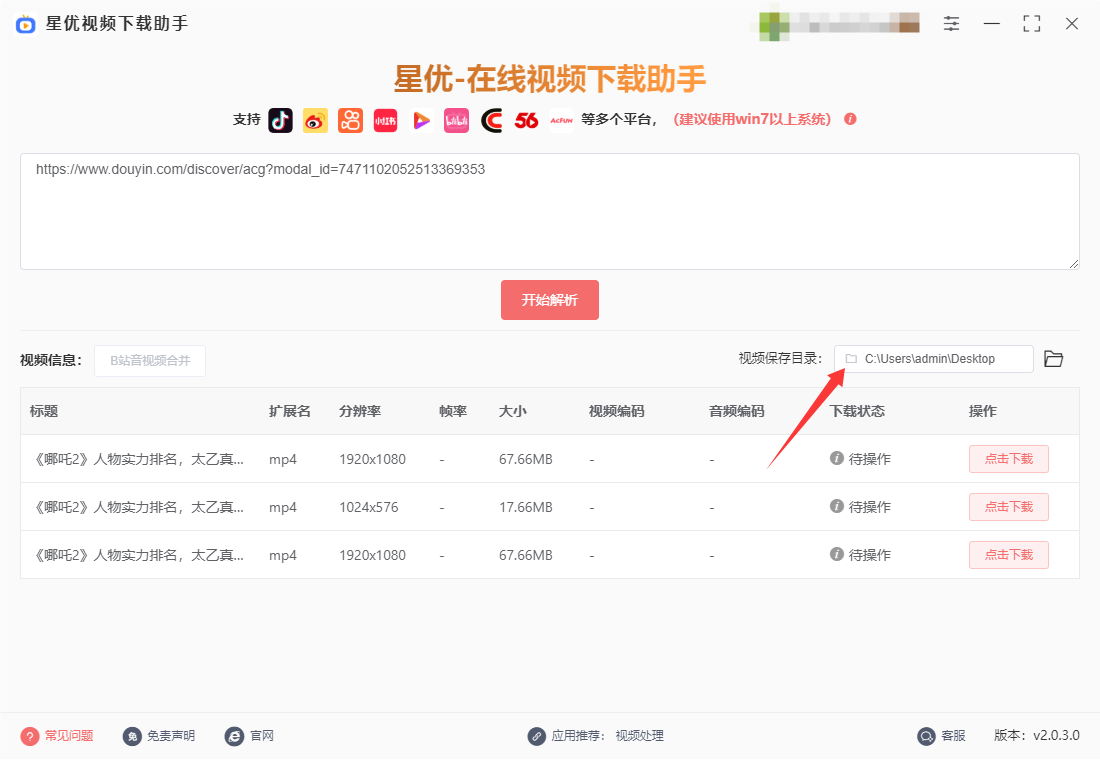Image resolution: width=1100 pixels, height=760 pixels.
Task: Click the 操作 column header
Action: 983,411
